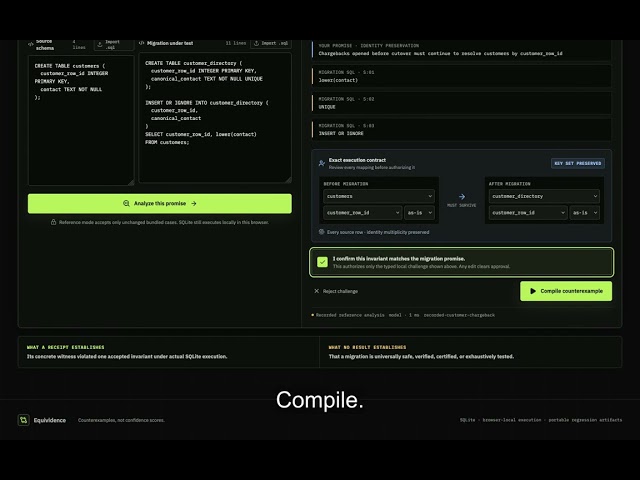The height and width of the screenshot is (480, 640).
Task: Click the 'UNIQUE' migration SQL finding
Action: click(x=461, y=103)
